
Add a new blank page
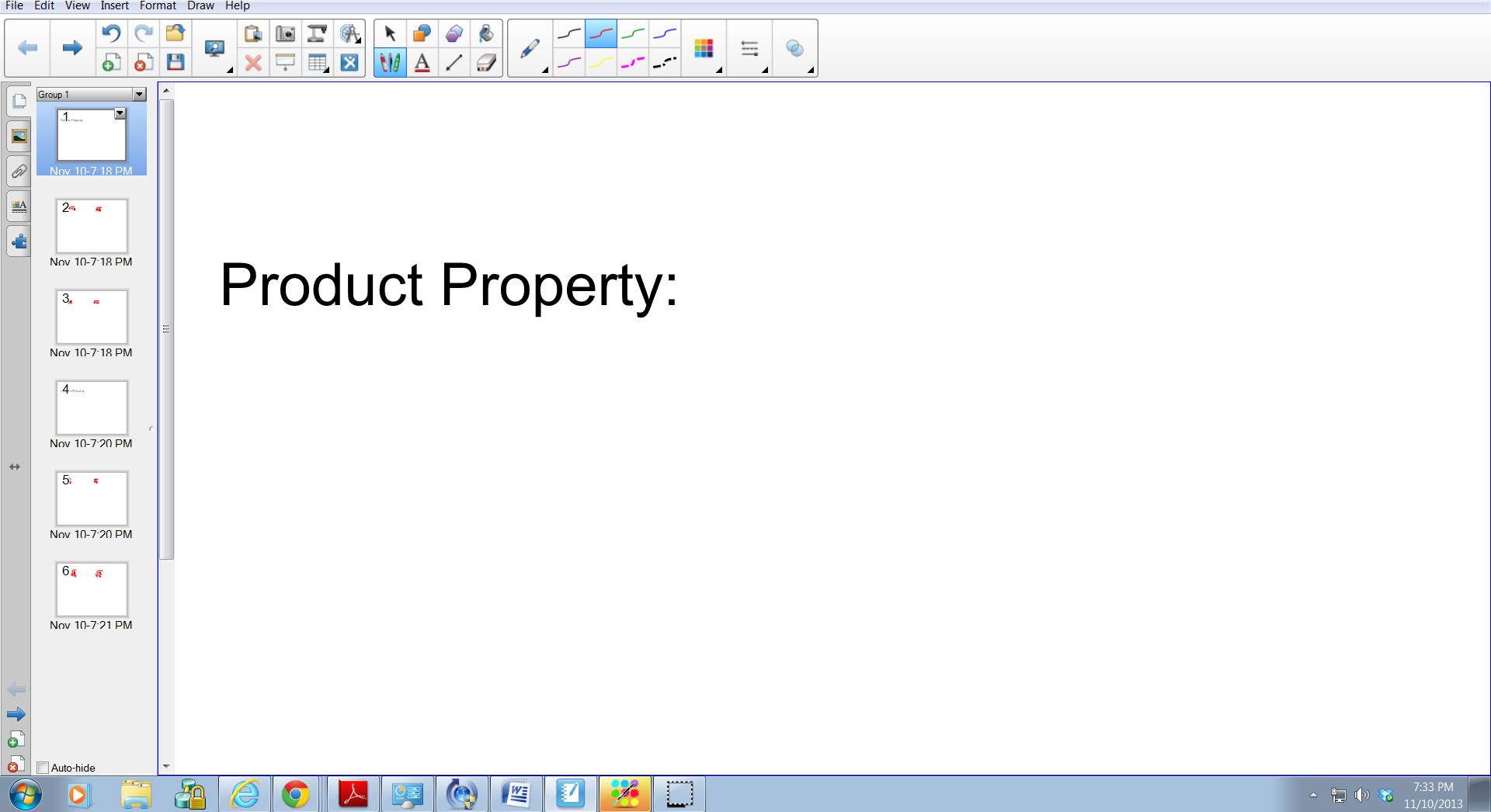[110, 64]
